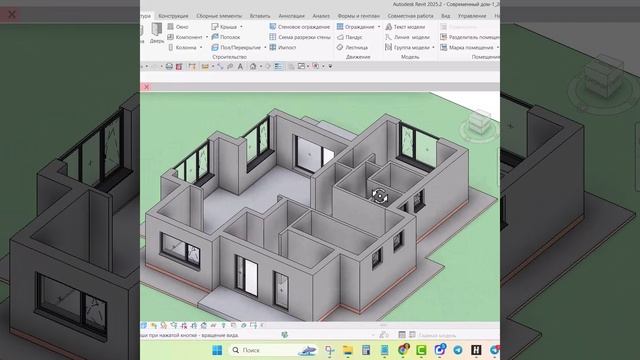Select Разделитель помещений tool
This screenshot has width=640, height=360.
(470, 37)
